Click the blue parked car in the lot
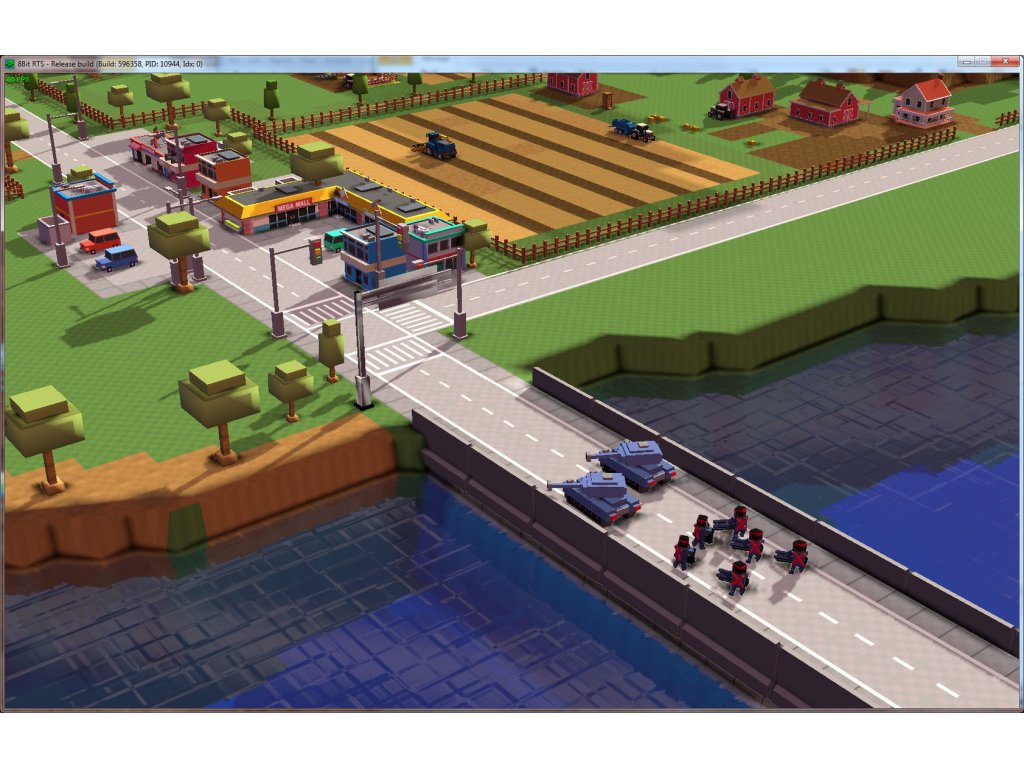This screenshot has height=768, width=1024. [x=116, y=258]
